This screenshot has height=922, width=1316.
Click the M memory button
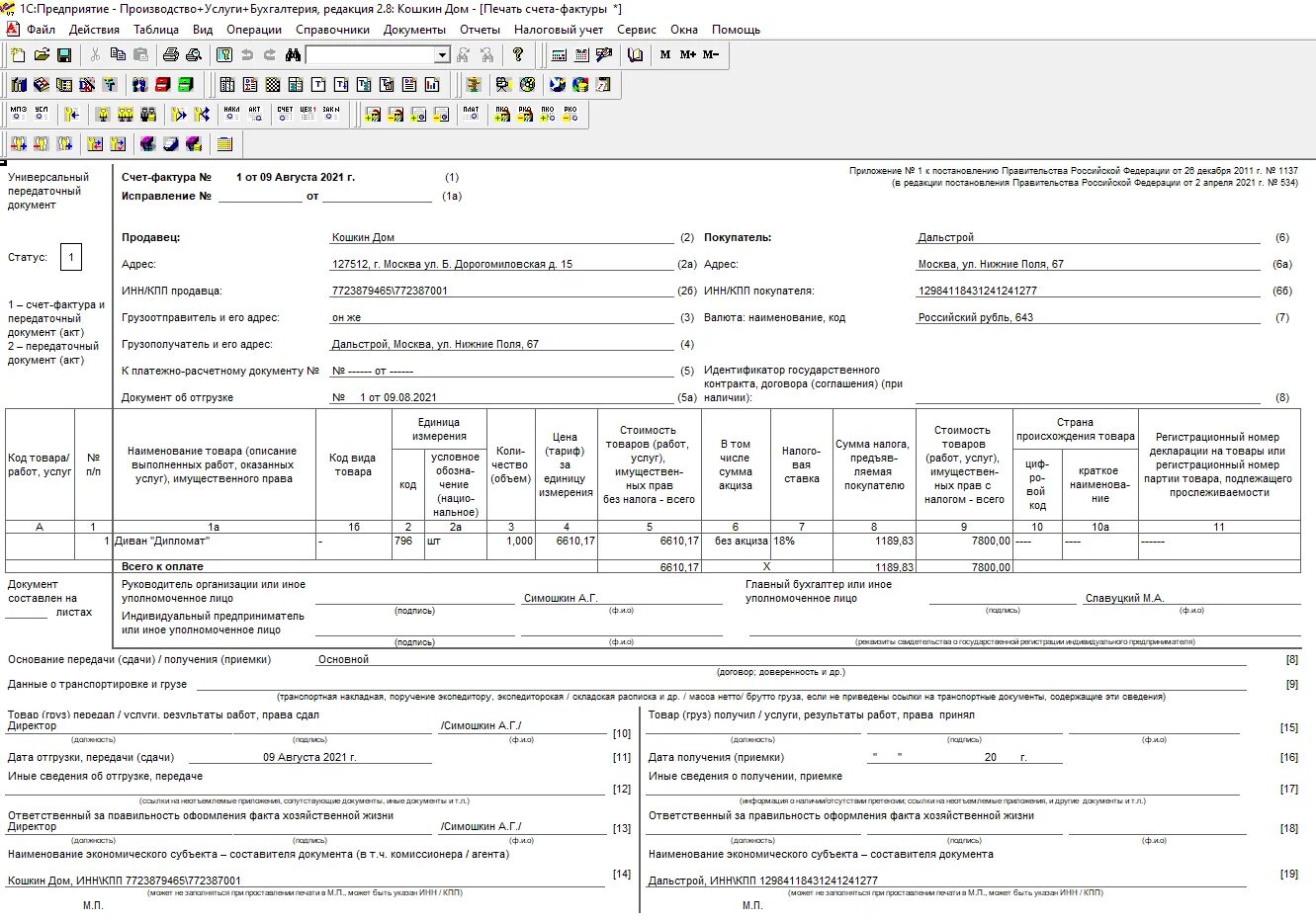[x=665, y=55]
